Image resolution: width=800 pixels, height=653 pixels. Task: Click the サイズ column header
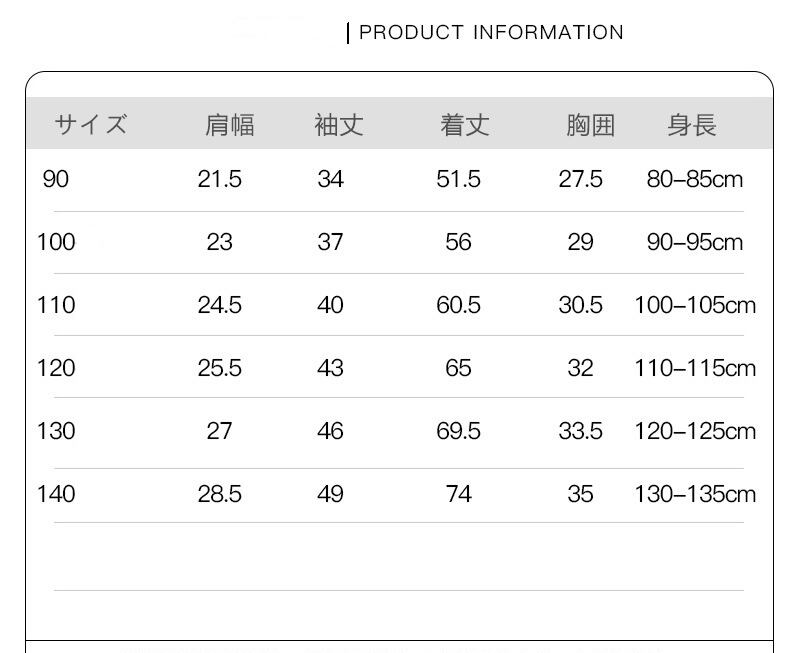tap(91, 125)
